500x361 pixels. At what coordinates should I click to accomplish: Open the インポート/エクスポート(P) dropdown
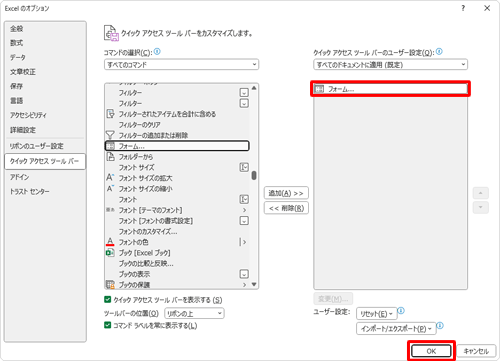point(396,329)
